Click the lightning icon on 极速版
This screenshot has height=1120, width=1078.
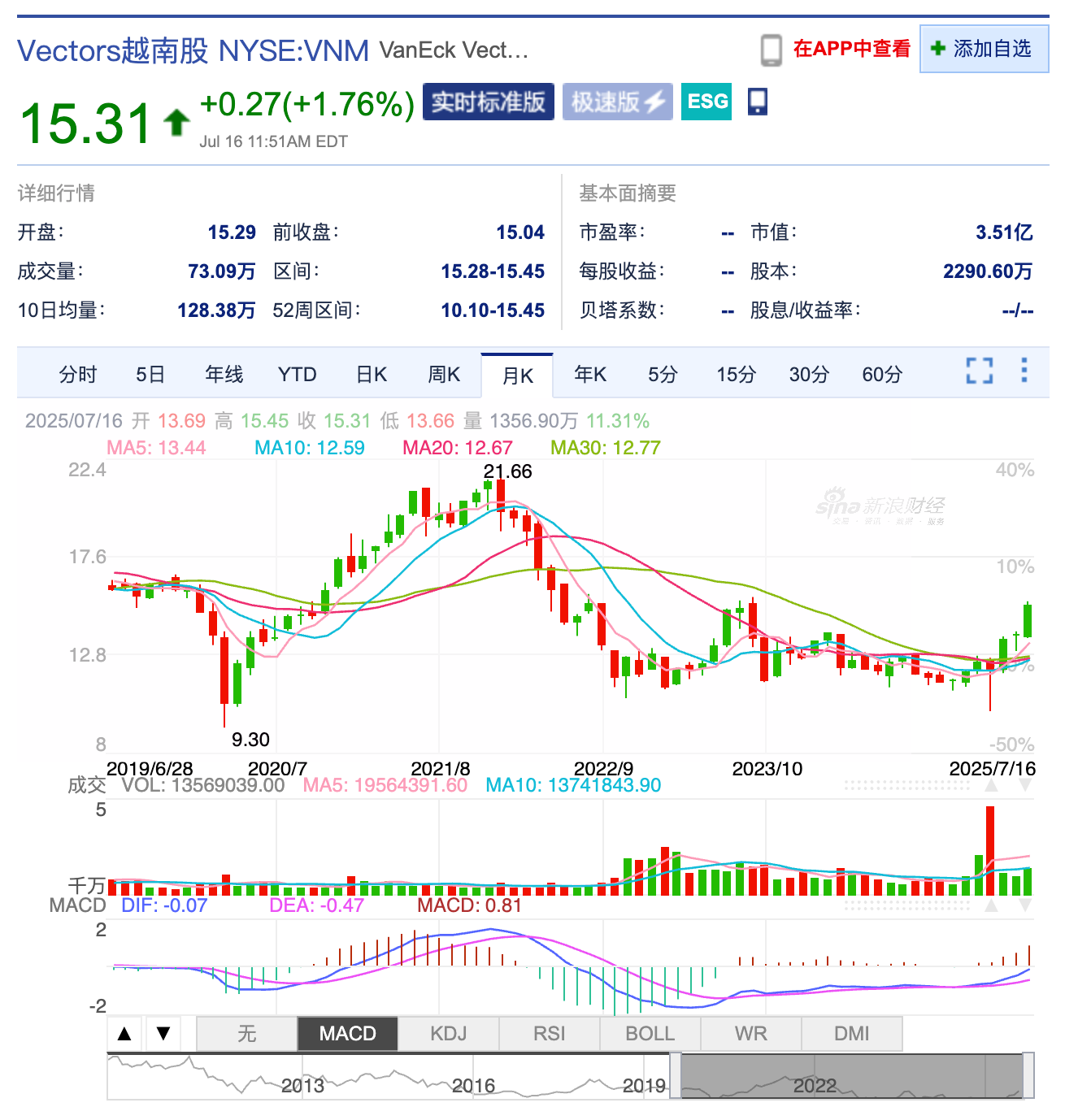[x=655, y=101]
